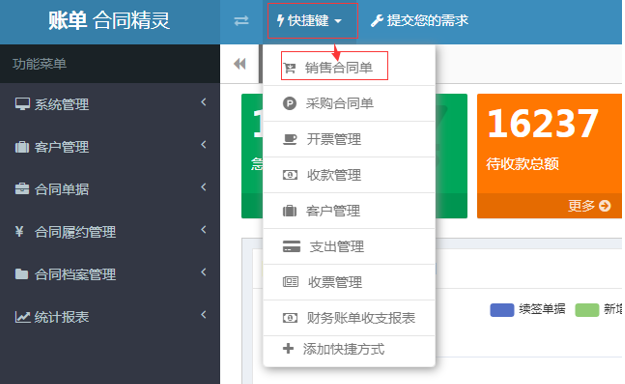Toggle the green legend swatch
This screenshot has height=384, width=625.
click(x=587, y=310)
